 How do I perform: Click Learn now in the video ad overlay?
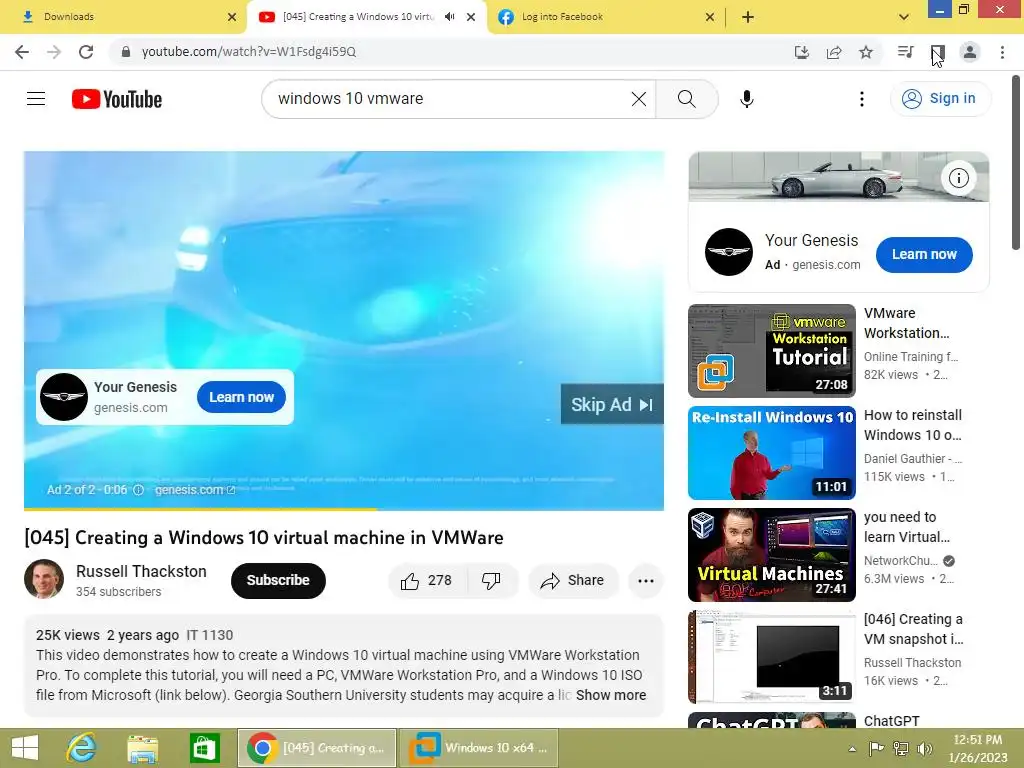[241, 397]
